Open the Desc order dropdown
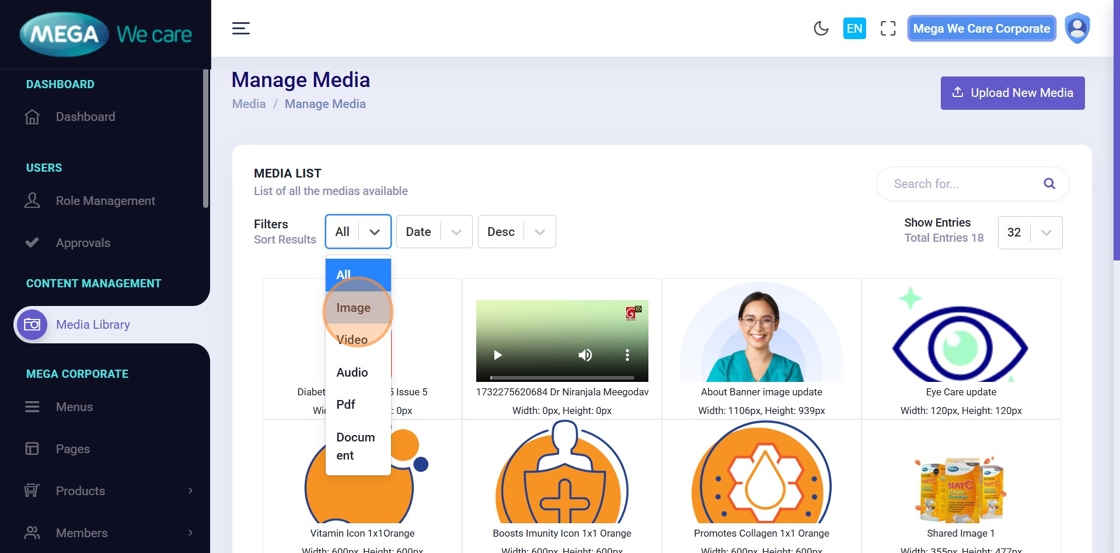This screenshot has width=1120, height=553. pos(516,232)
